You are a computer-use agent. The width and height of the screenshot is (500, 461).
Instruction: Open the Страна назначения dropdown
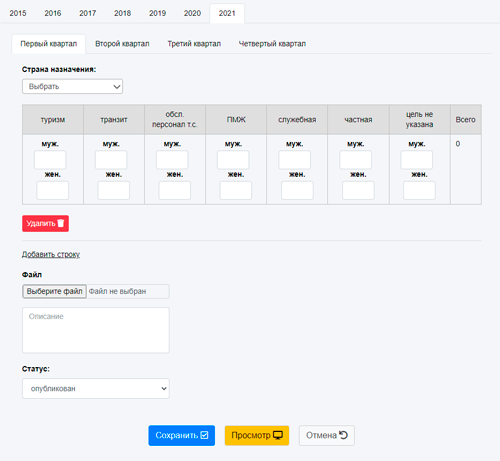point(72,86)
